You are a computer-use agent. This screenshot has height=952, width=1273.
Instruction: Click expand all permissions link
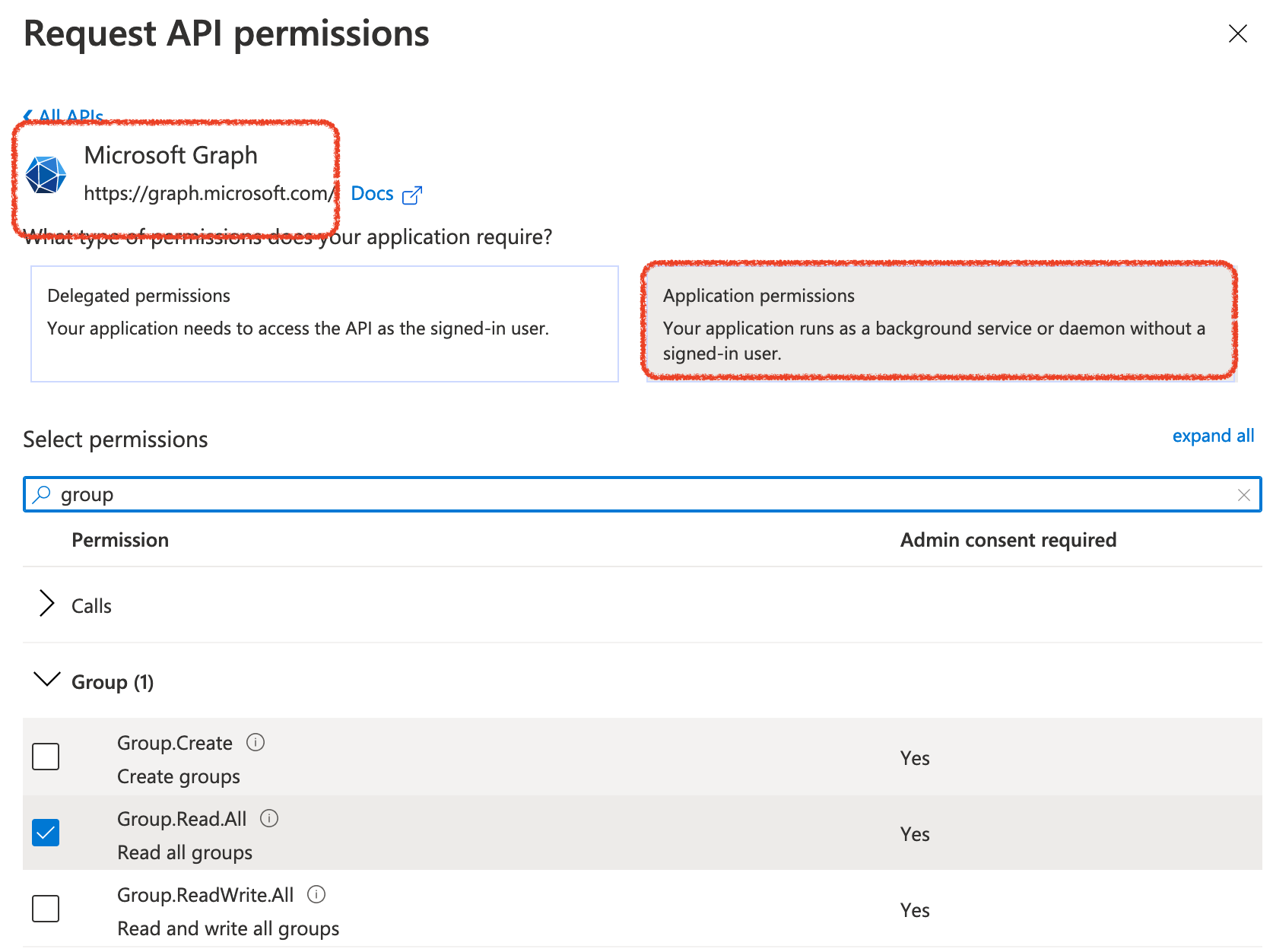tap(1212, 436)
